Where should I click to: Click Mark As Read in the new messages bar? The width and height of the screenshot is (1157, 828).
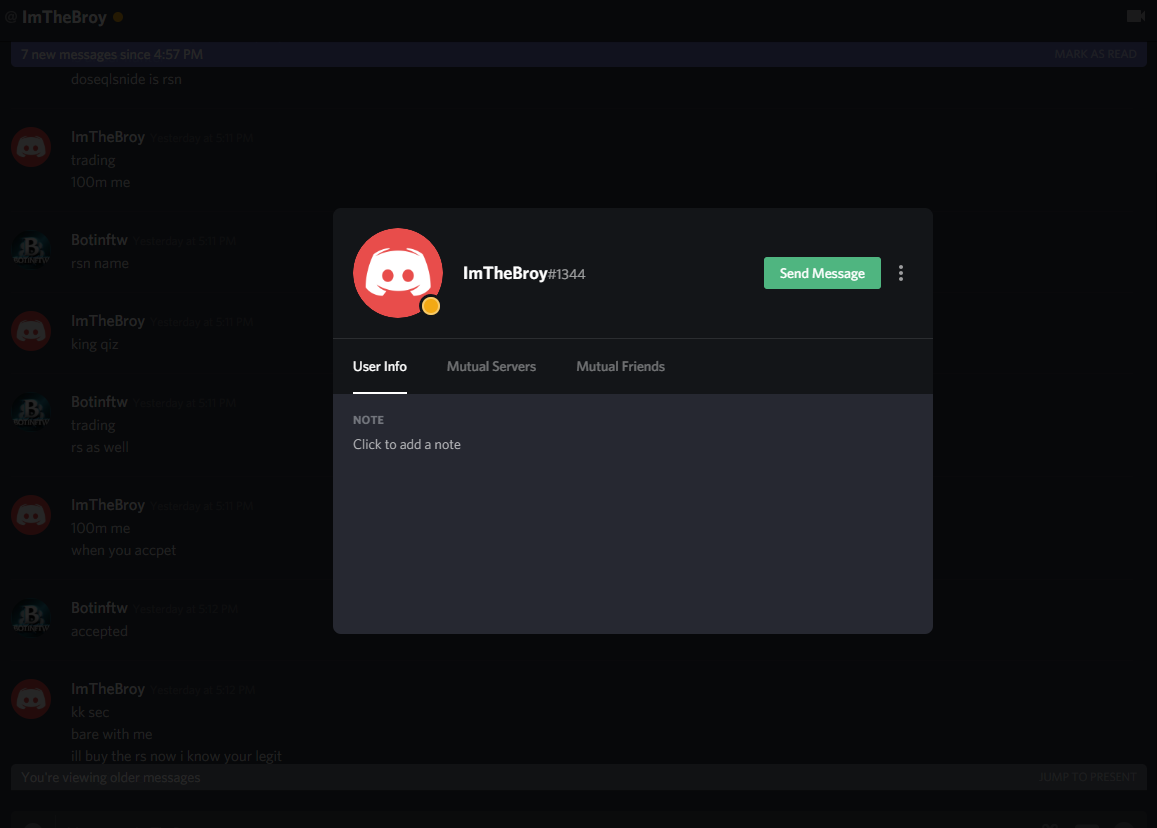[1095, 54]
